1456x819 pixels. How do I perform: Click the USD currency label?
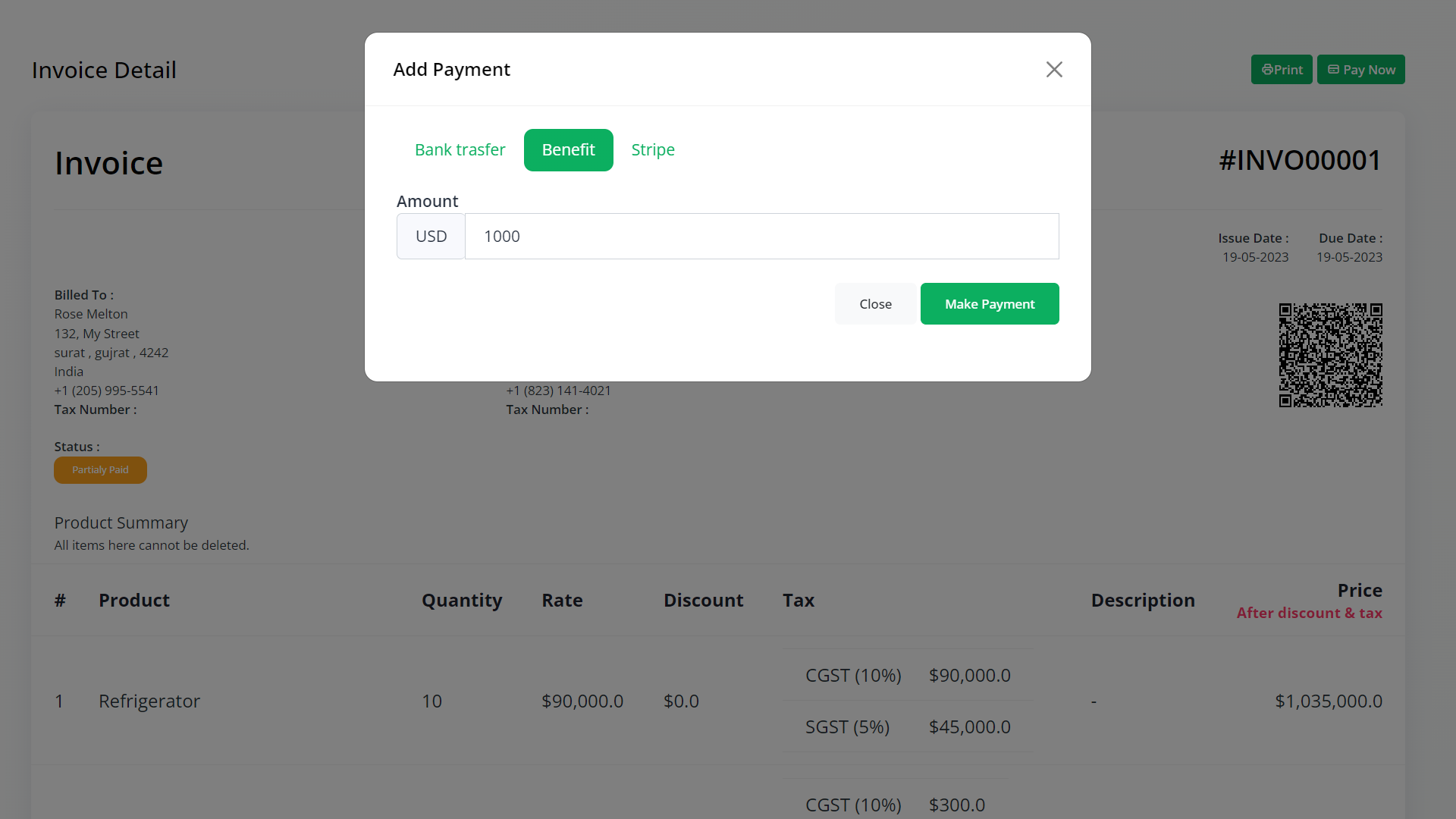point(431,237)
